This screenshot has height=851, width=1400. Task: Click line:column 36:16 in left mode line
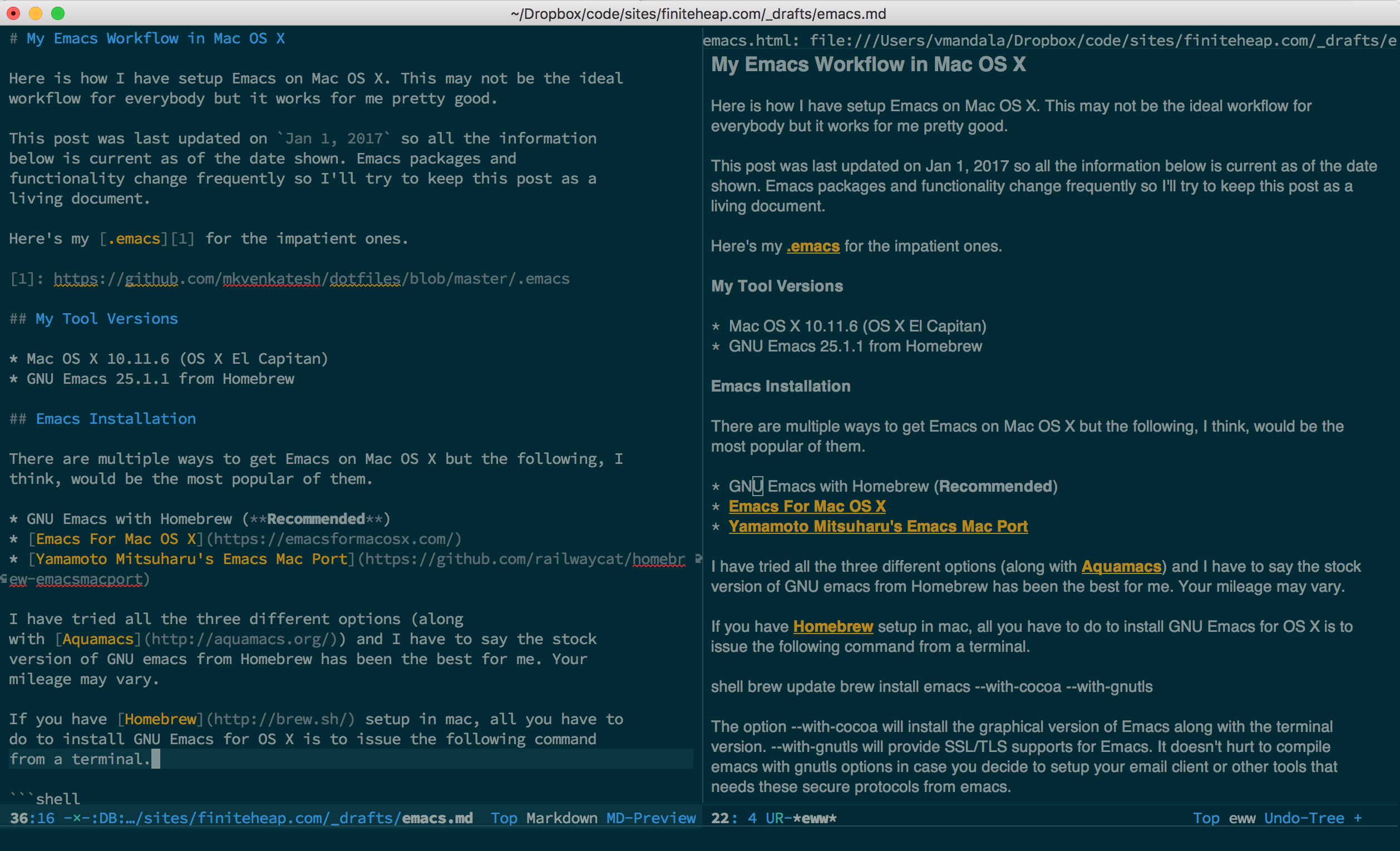(32, 818)
